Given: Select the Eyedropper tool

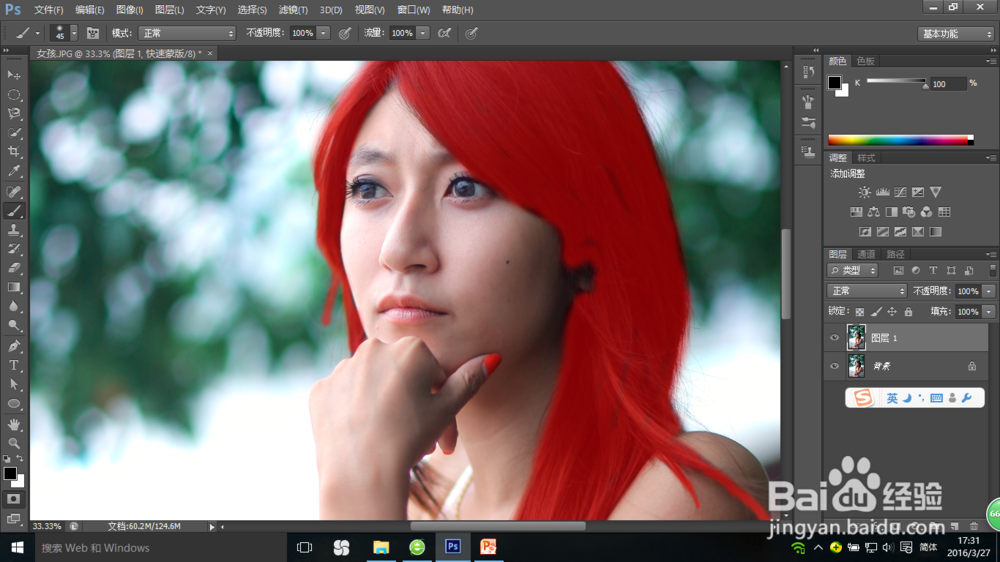Looking at the screenshot, I should point(14,171).
